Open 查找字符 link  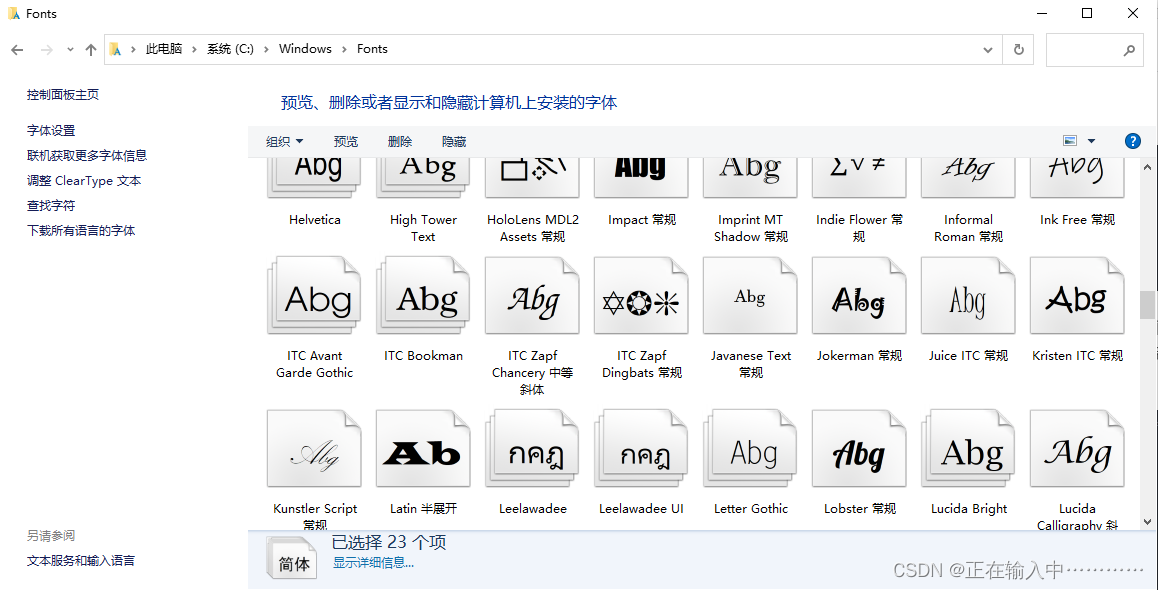(x=51, y=206)
